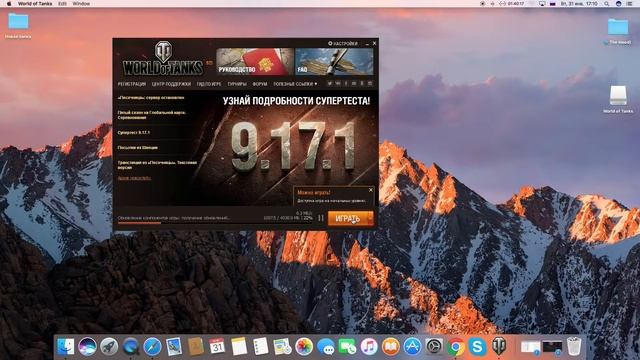This screenshot has height=360, width=640.
Task: Open iBooks from the Dock
Action: click(x=391, y=347)
